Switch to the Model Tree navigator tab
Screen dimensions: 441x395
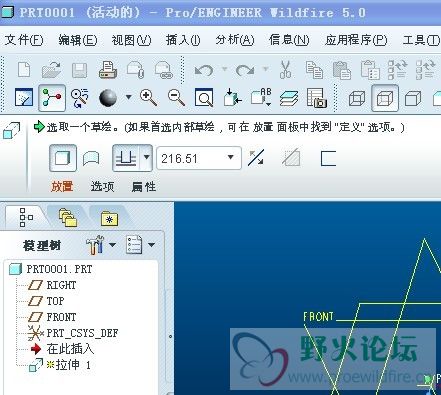(26, 218)
